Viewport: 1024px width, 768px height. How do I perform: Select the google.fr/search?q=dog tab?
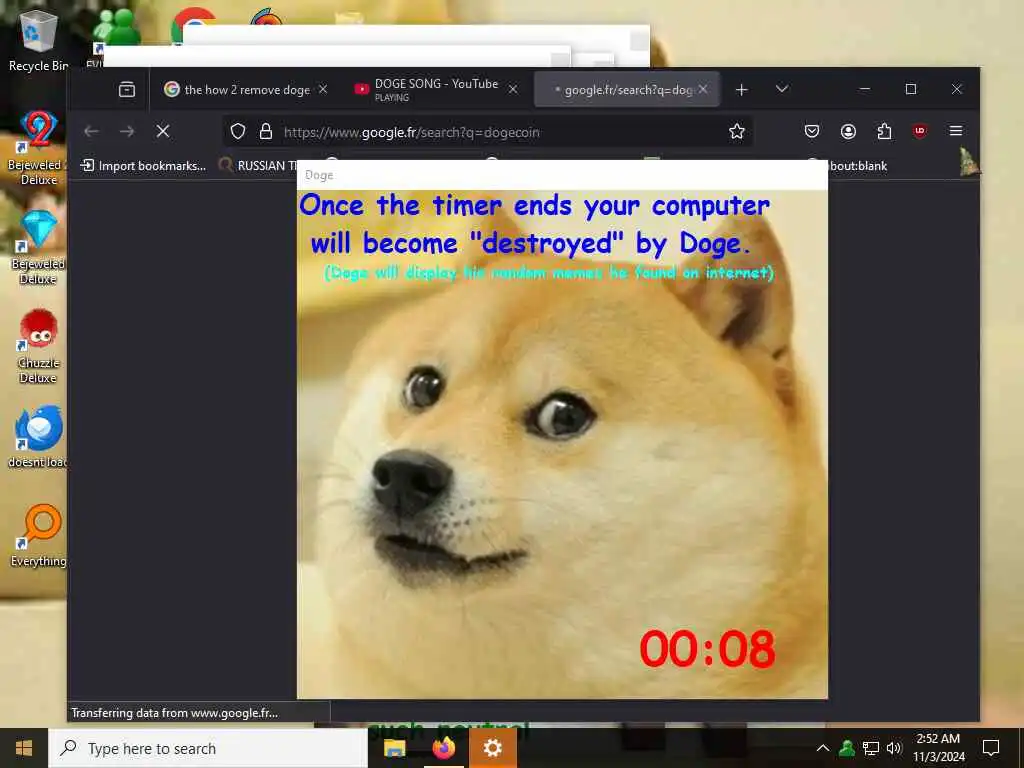point(627,89)
